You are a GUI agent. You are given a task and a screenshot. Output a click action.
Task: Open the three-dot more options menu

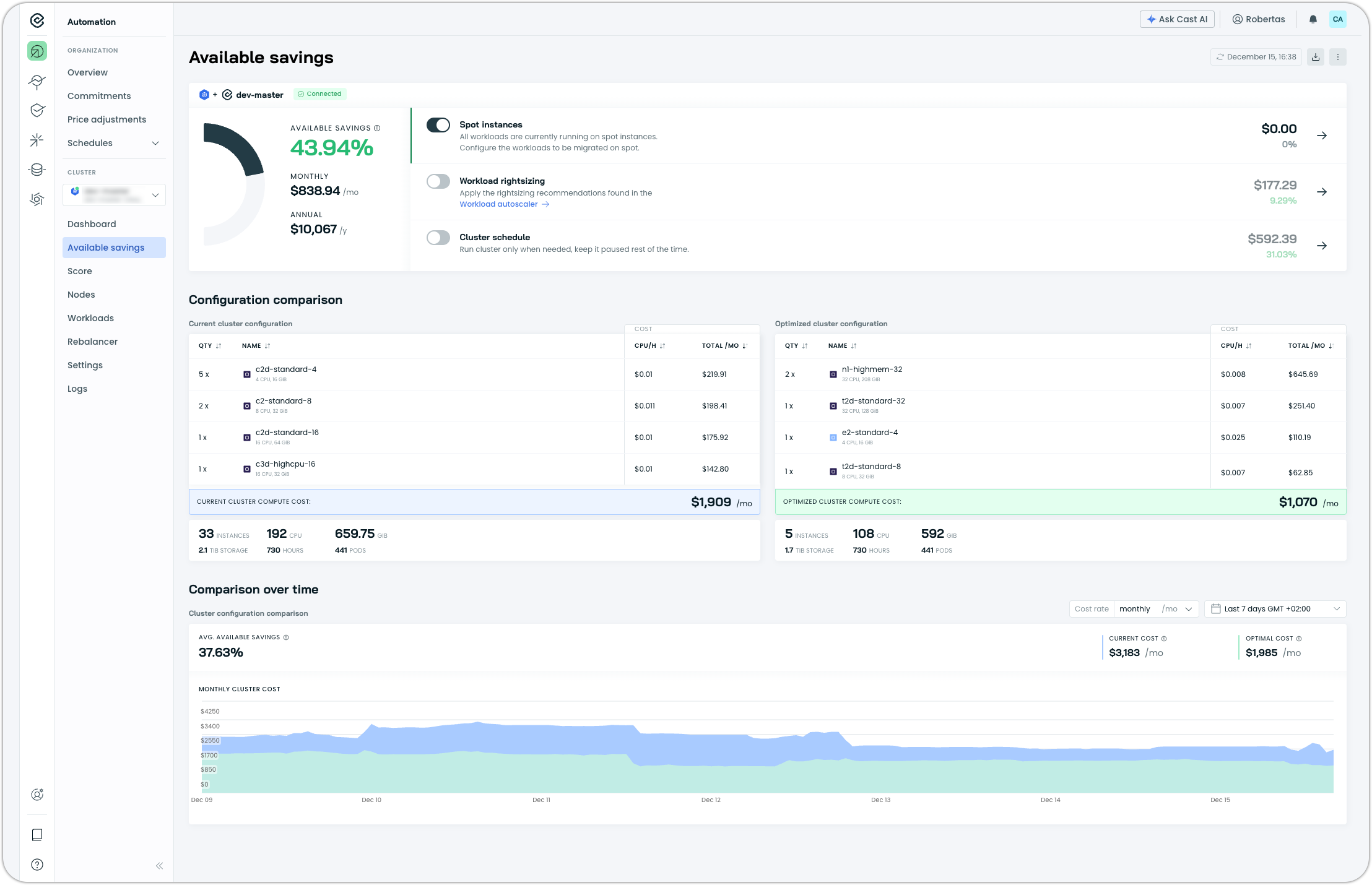[x=1338, y=57]
